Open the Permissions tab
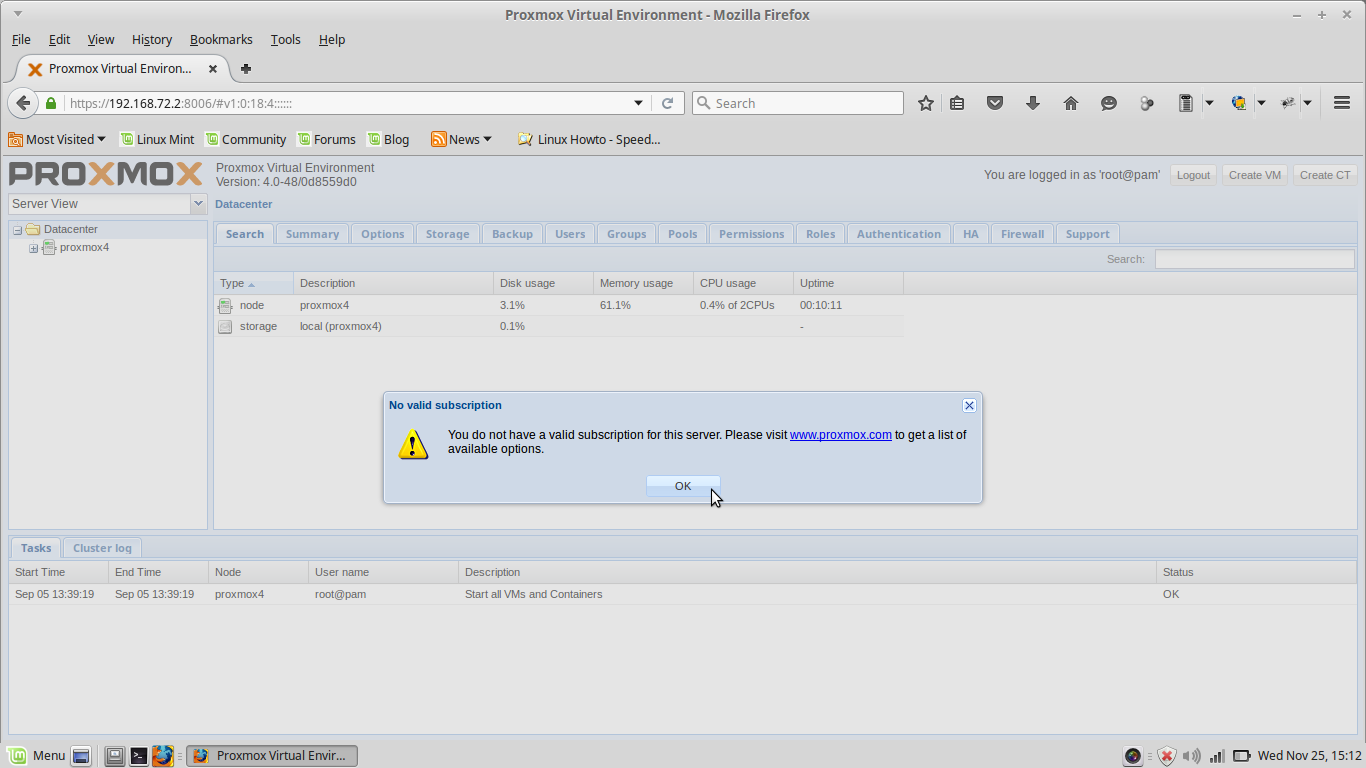 pyautogui.click(x=751, y=234)
